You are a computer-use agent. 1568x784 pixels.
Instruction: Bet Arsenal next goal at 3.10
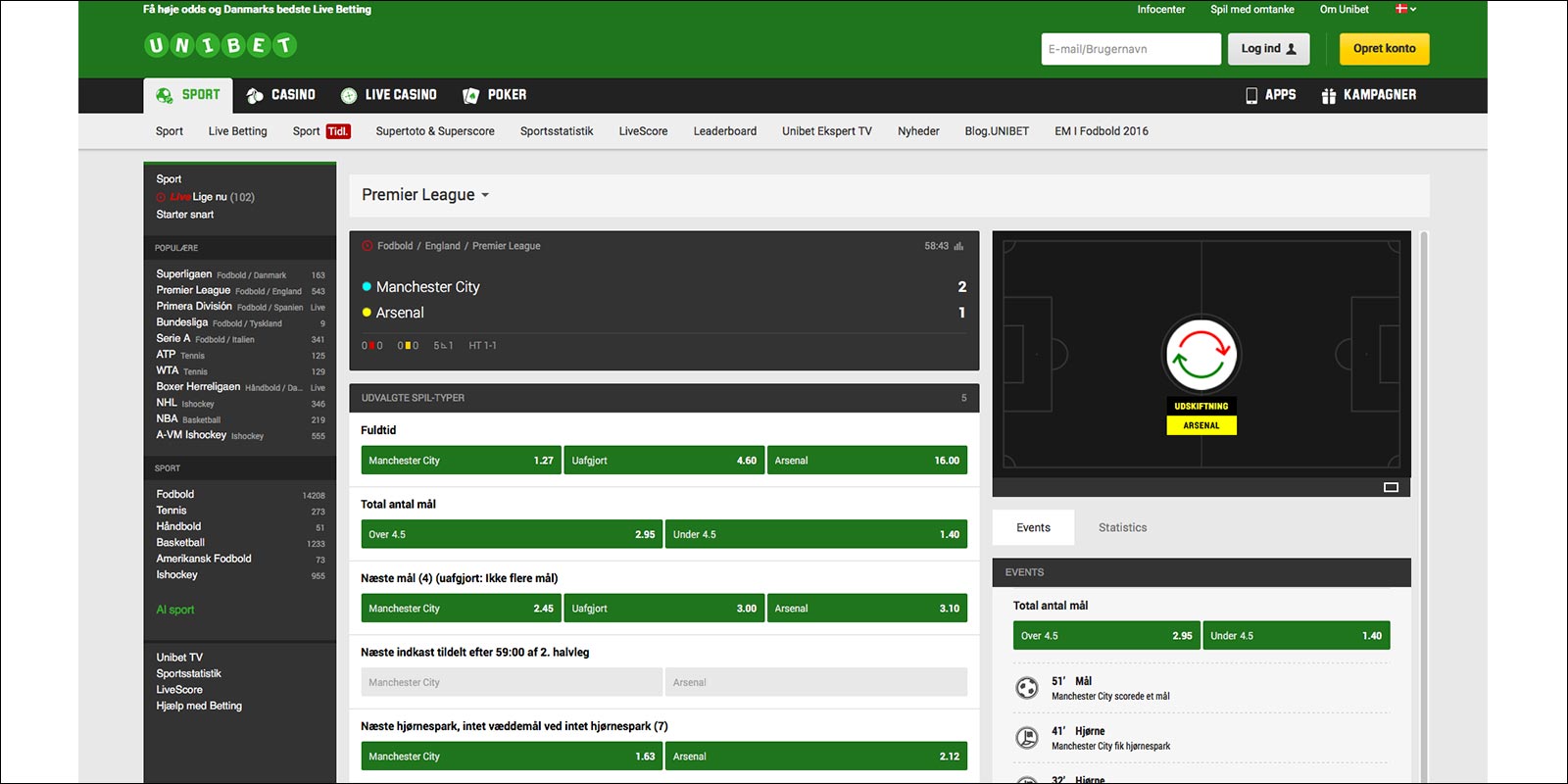(x=867, y=609)
